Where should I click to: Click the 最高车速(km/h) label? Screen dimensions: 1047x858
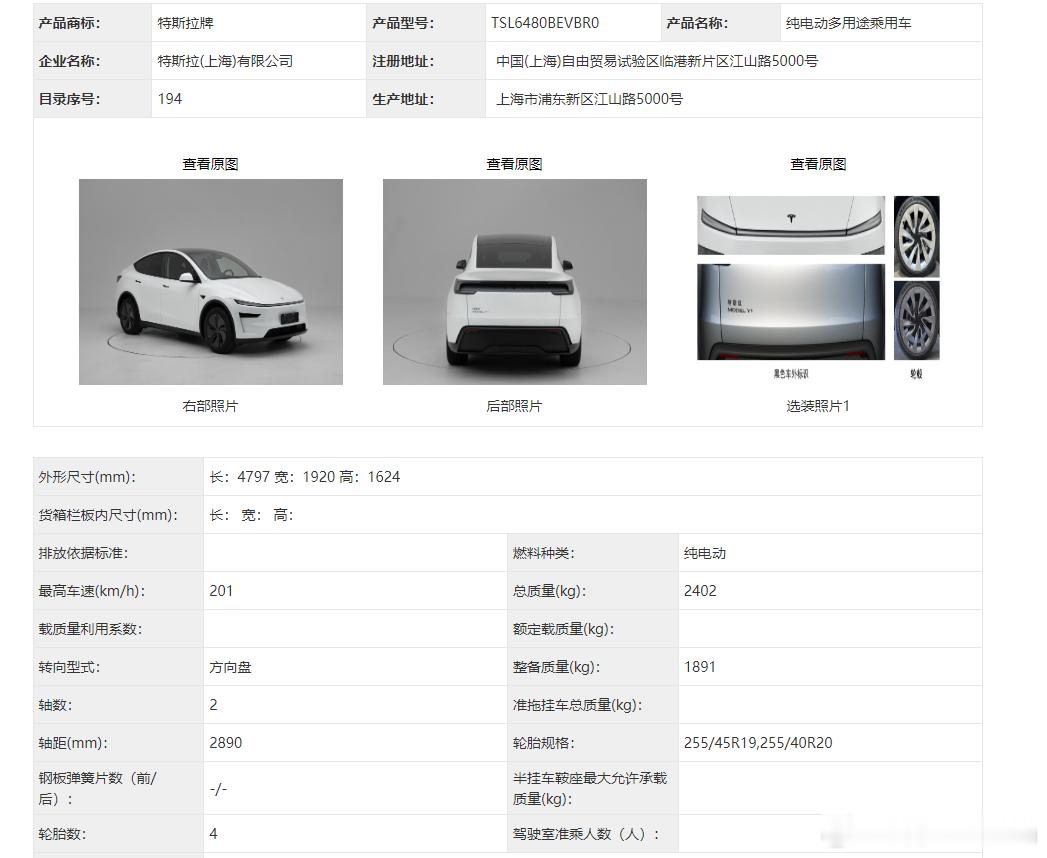pyautogui.click(x=91, y=591)
